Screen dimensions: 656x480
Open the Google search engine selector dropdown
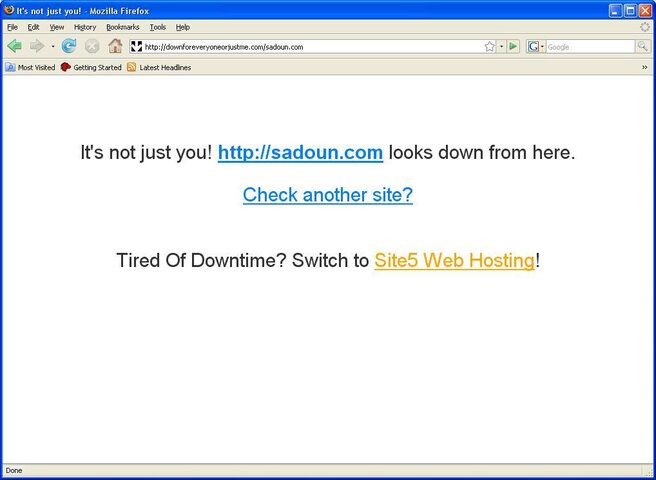click(x=536, y=46)
